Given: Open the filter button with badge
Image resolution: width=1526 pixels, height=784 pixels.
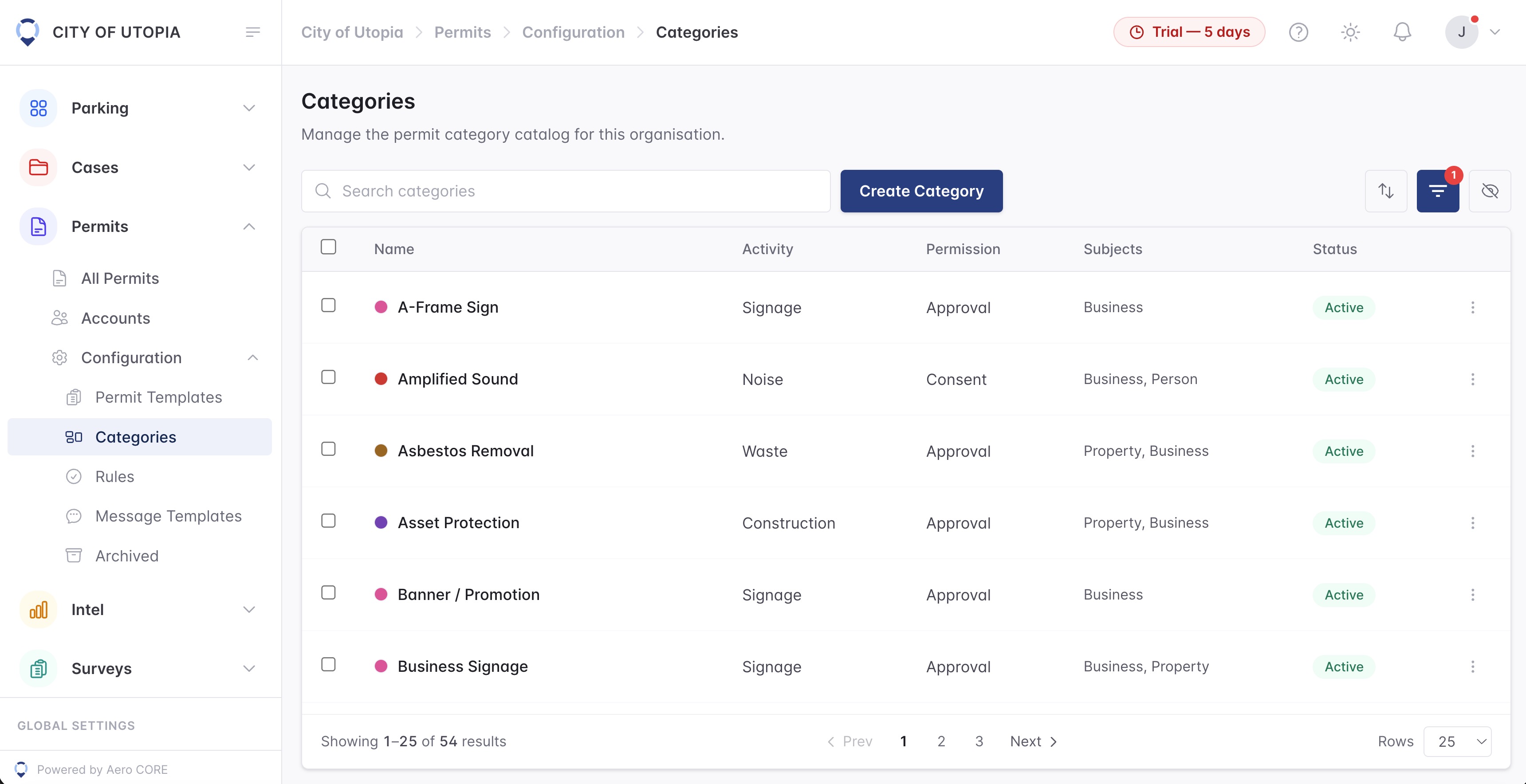Looking at the screenshot, I should (x=1438, y=191).
